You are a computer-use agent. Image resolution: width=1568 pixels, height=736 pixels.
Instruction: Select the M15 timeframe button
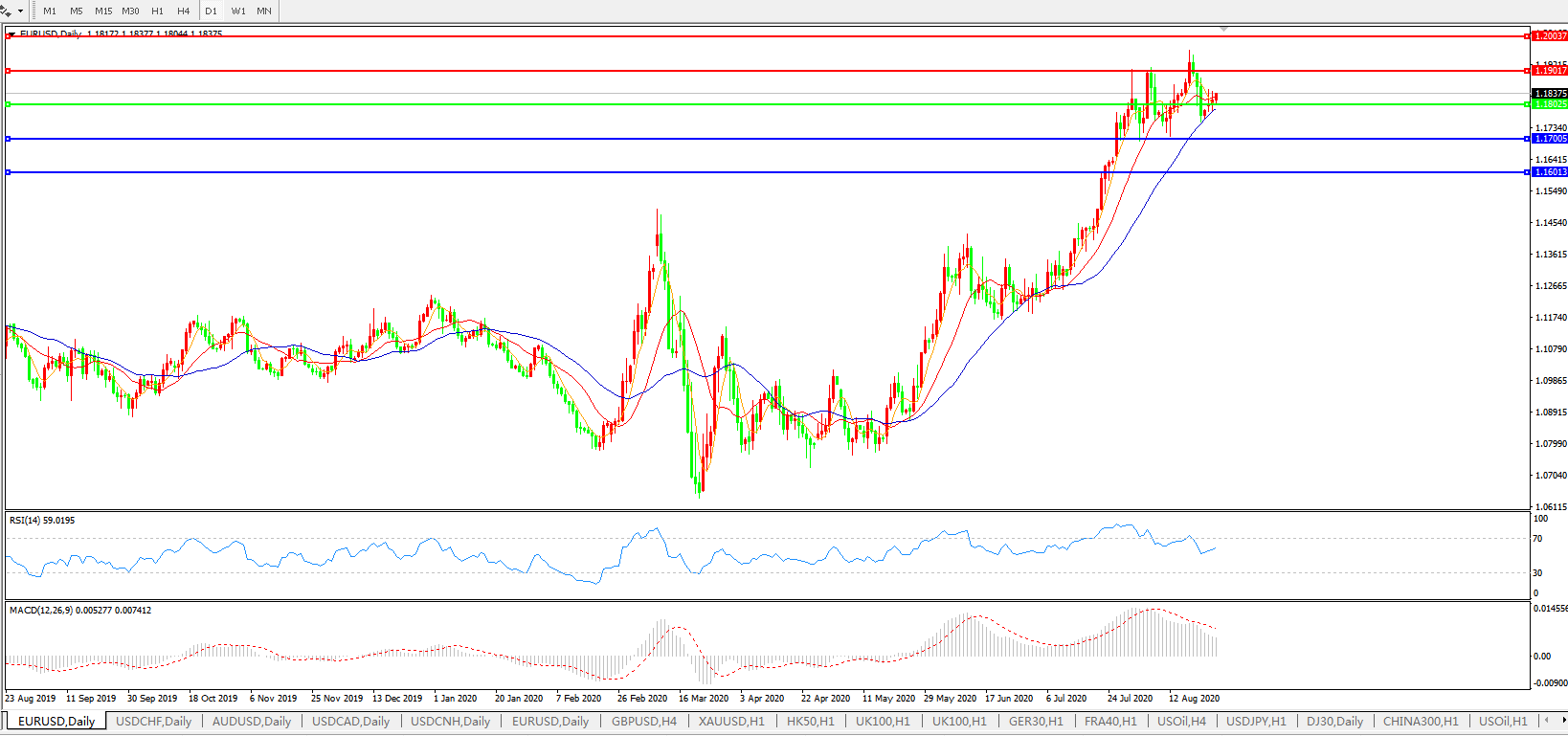coord(103,11)
